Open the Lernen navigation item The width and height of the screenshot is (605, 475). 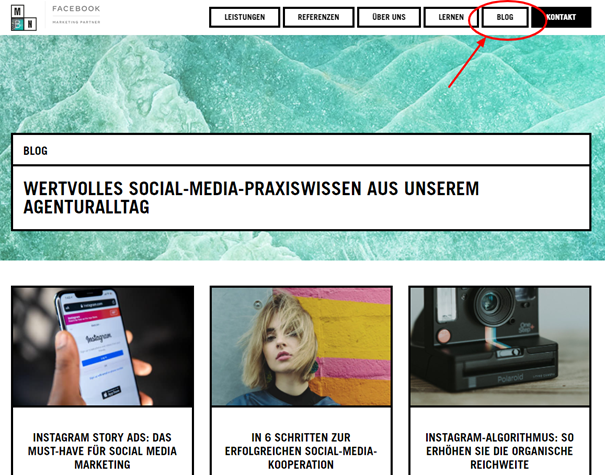[x=451, y=17]
